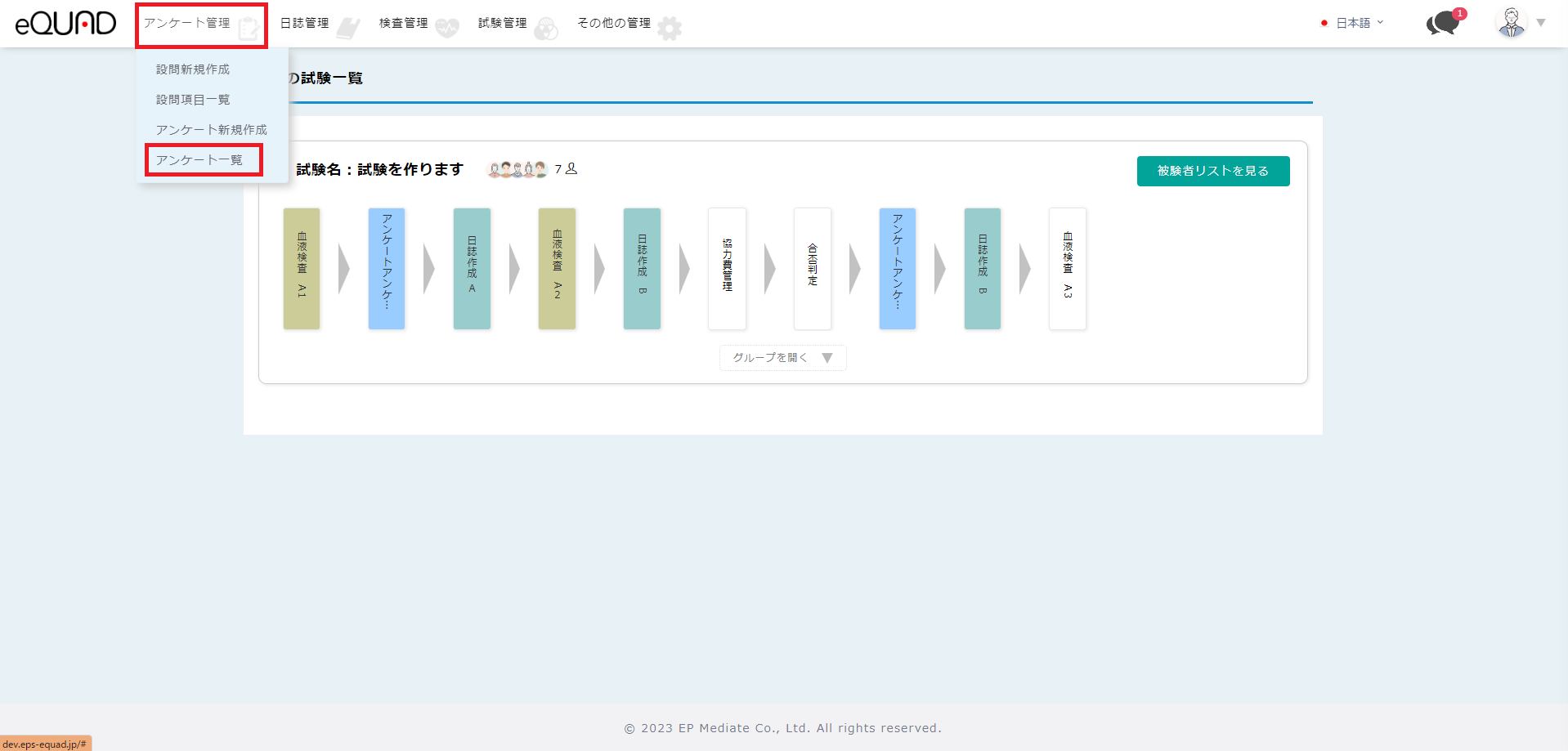This screenshot has width=1568, height=751.
Task: Click the clipboard icon beside アンケート管理
Action: coord(249,29)
